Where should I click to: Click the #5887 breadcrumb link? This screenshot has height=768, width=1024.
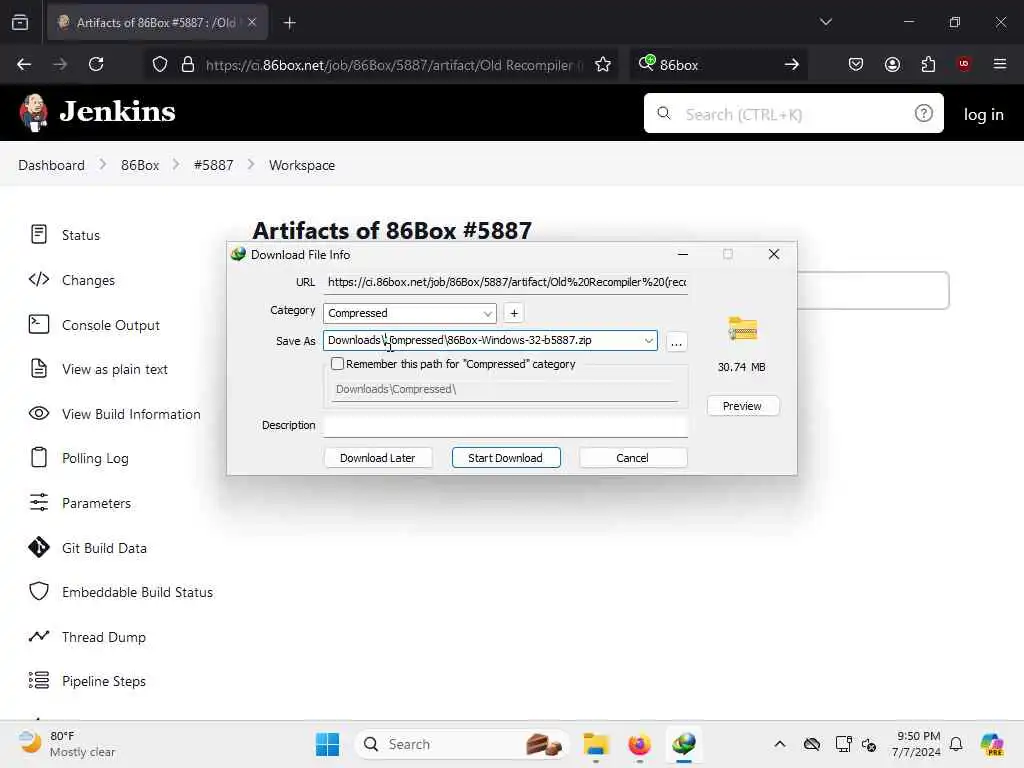214,165
